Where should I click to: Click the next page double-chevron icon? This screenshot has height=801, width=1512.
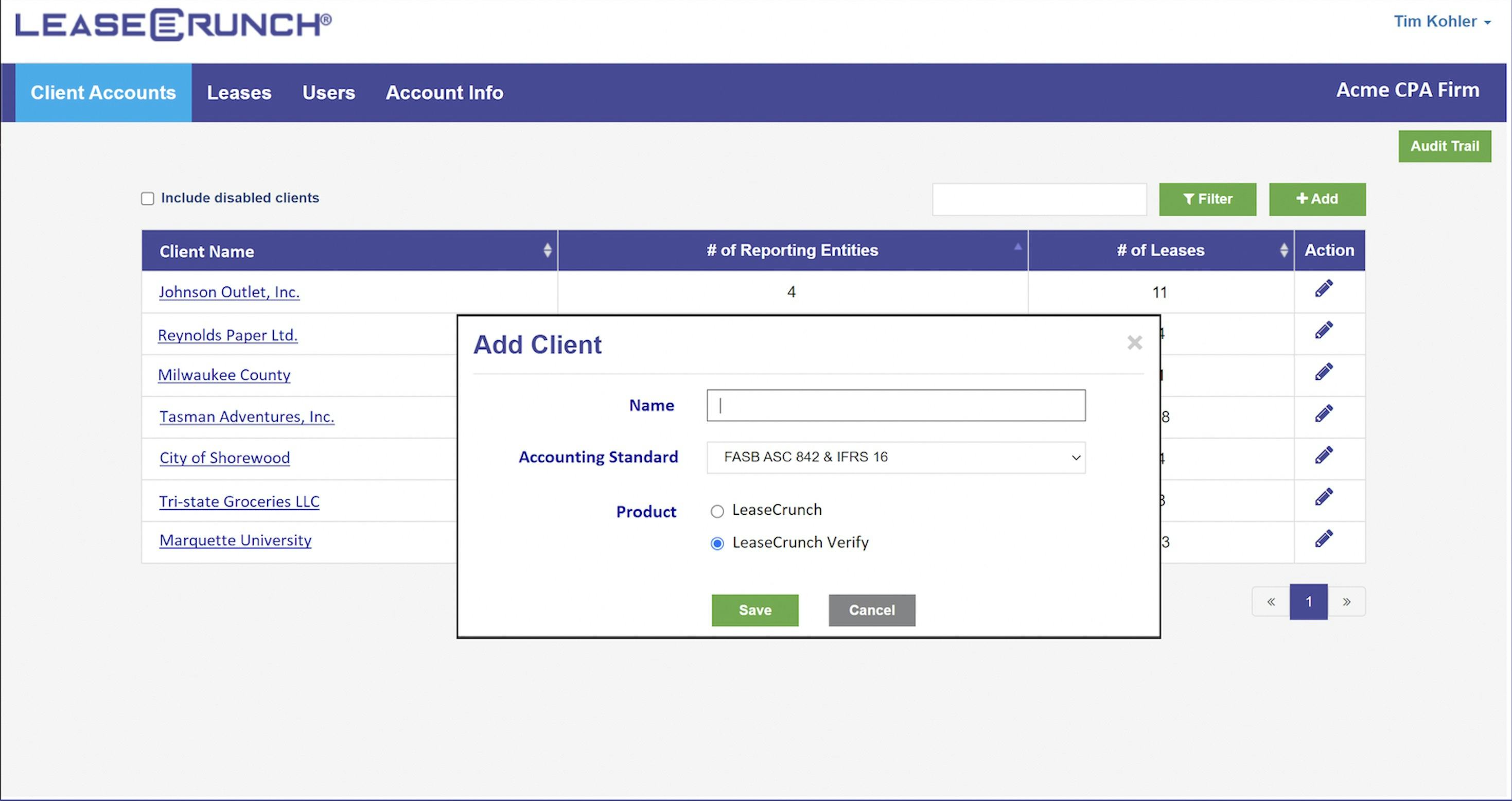pos(1347,601)
